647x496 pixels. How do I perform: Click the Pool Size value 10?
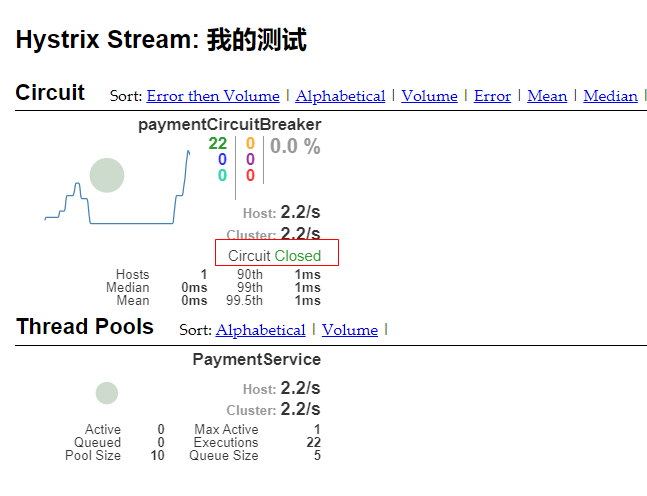158,456
